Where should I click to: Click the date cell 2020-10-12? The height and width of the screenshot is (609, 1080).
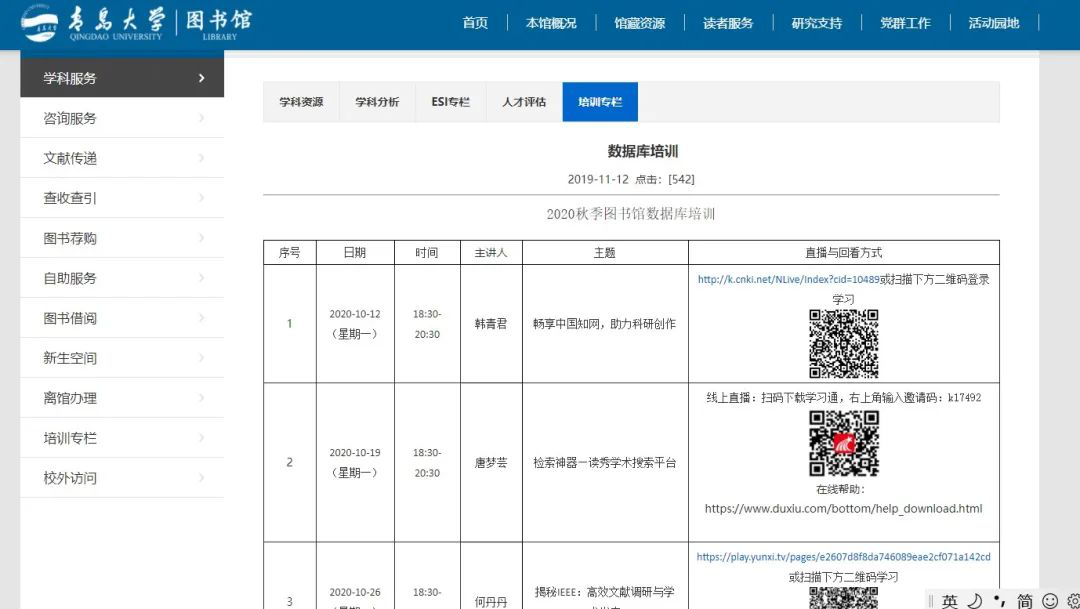355,324
